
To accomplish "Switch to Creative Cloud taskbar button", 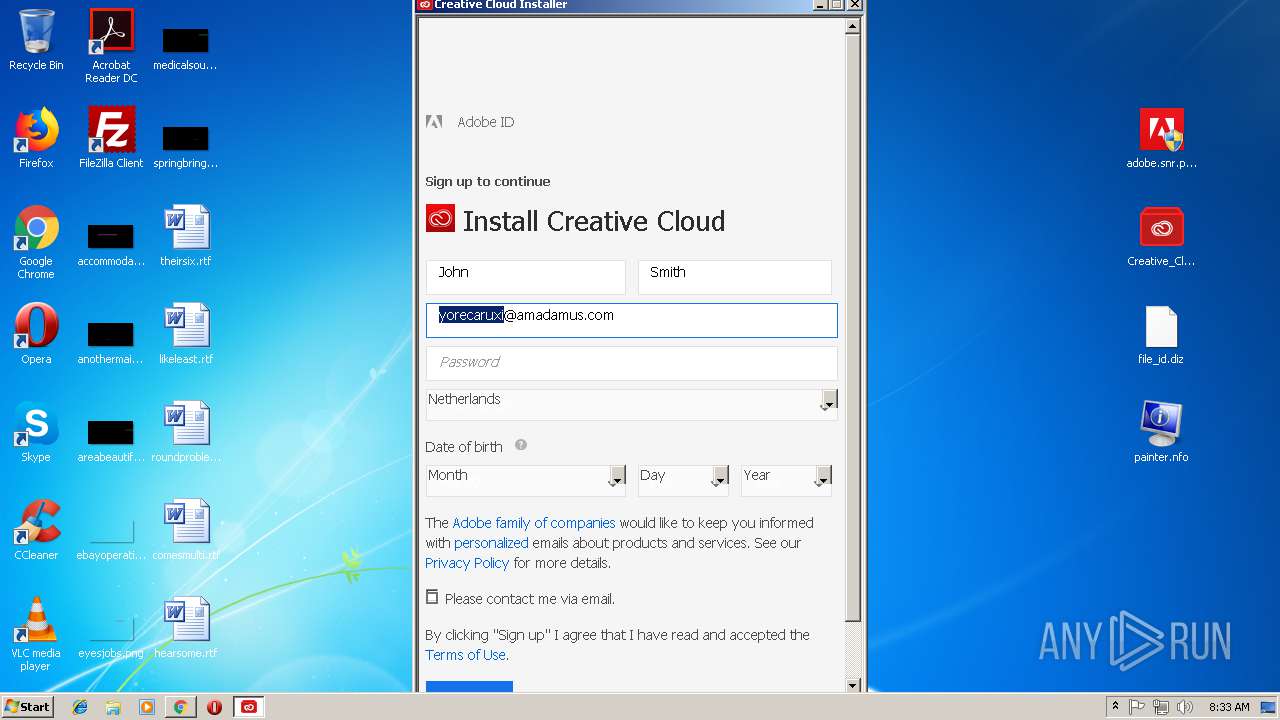I will 249,707.
